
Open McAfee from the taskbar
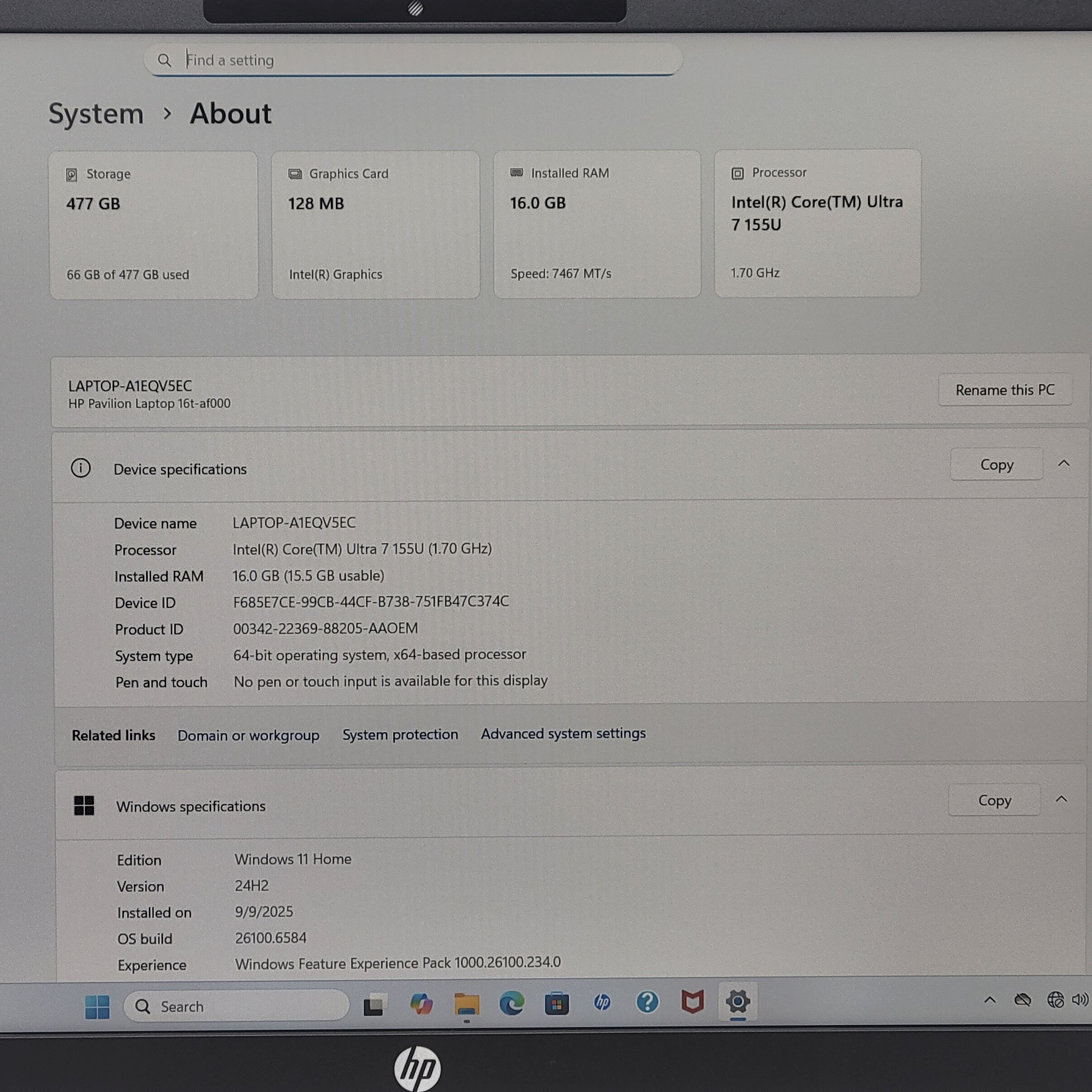point(692,1002)
